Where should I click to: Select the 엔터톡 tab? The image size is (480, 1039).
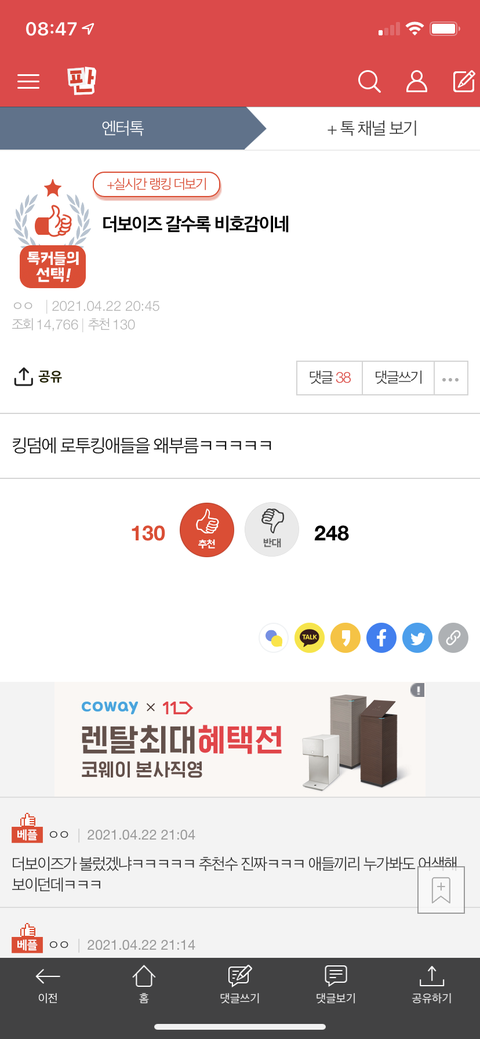tap(122, 129)
